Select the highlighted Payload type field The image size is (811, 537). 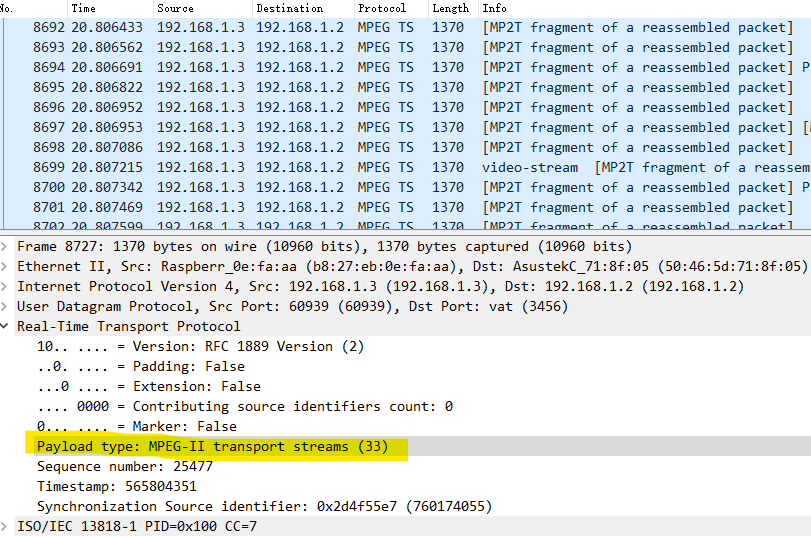[x=212, y=446]
